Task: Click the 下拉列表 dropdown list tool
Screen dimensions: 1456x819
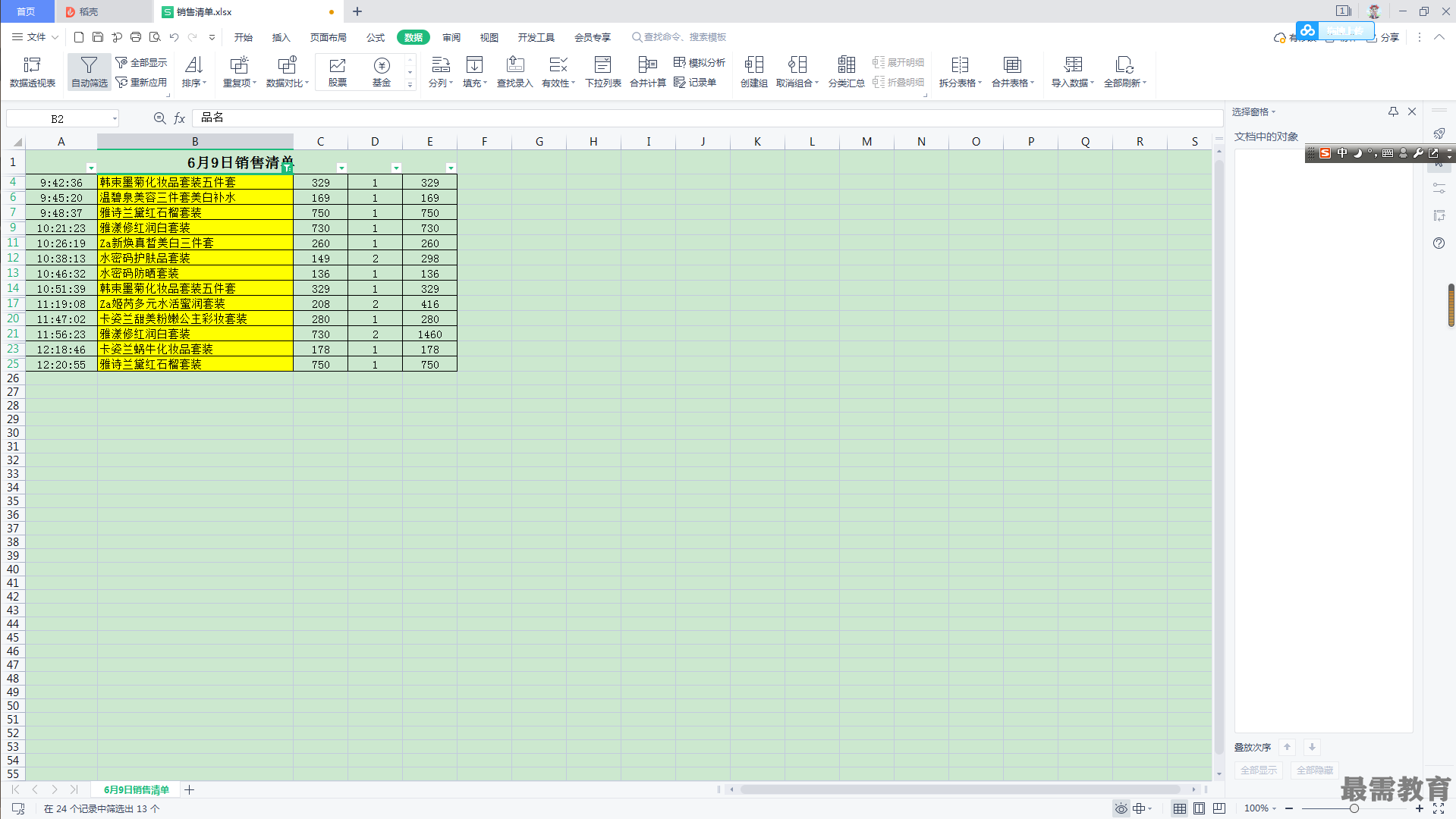Action: tap(603, 72)
